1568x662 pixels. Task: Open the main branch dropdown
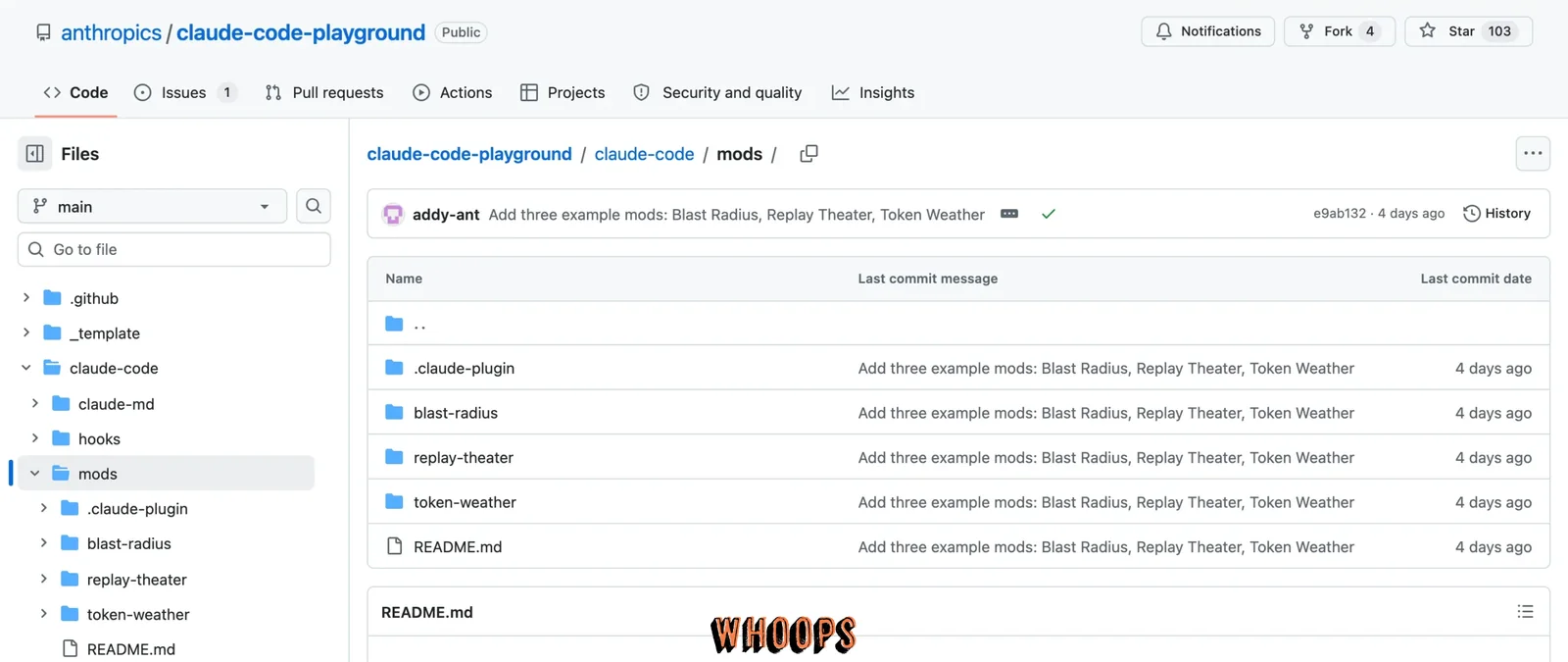pos(152,206)
